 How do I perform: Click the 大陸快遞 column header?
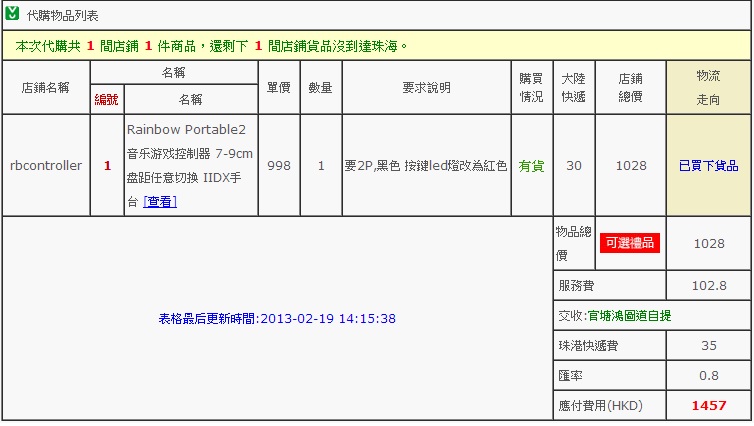pyautogui.click(x=574, y=88)
